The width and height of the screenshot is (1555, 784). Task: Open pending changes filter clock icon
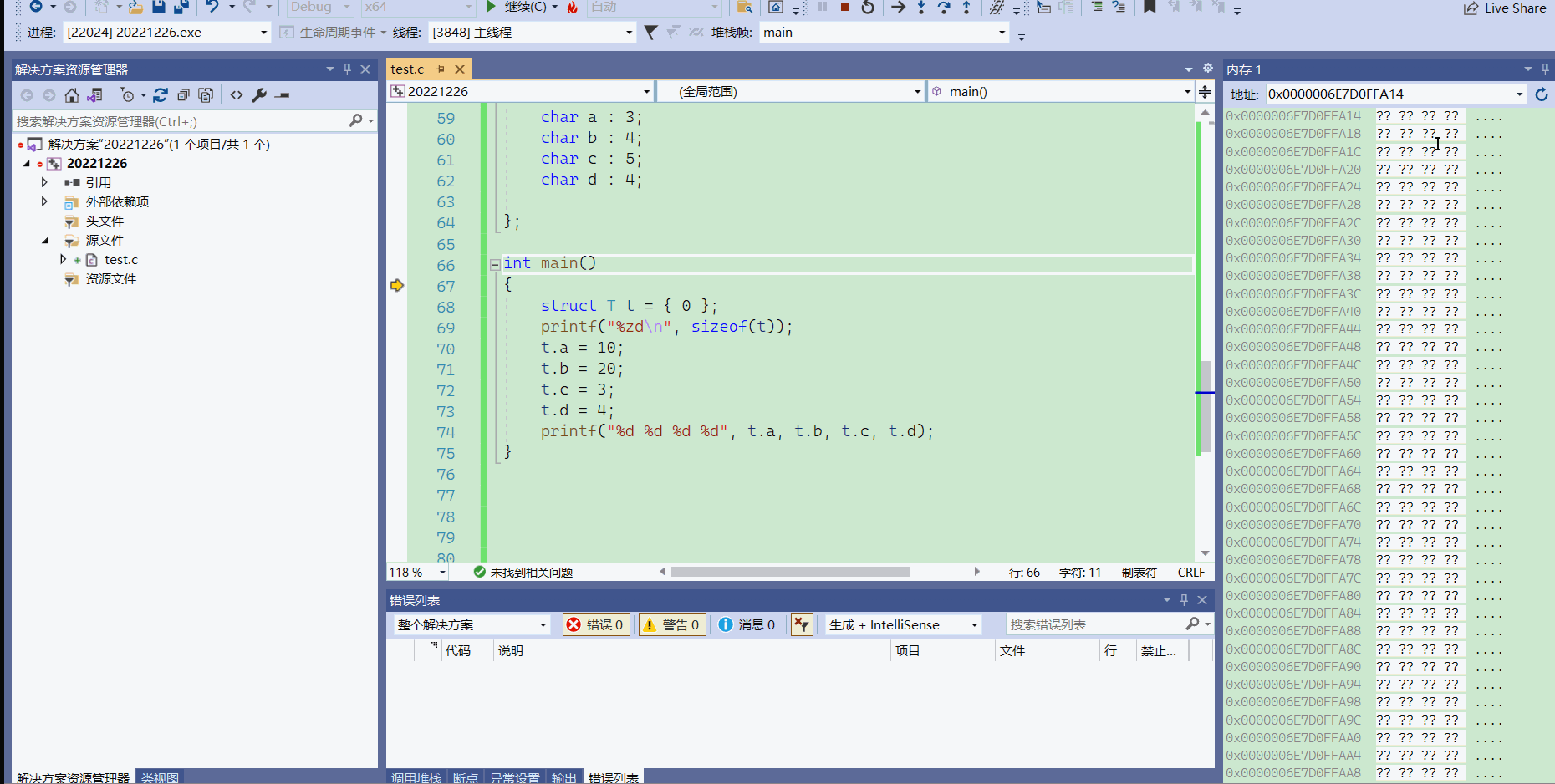coord(128,95)
